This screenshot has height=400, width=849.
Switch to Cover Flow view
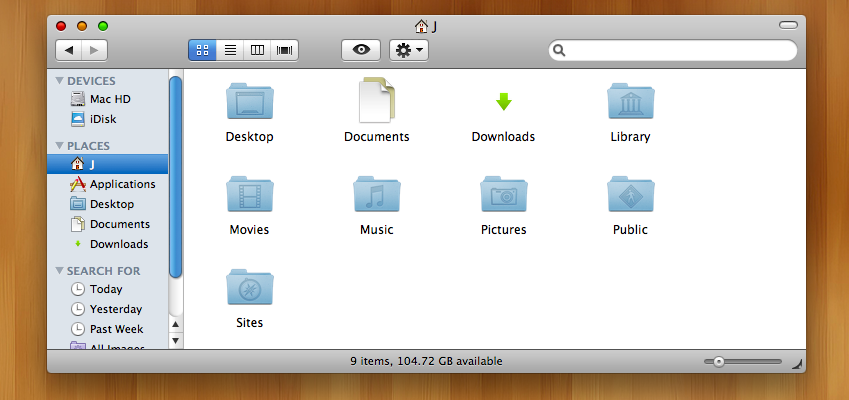click(x=285, y=50)
